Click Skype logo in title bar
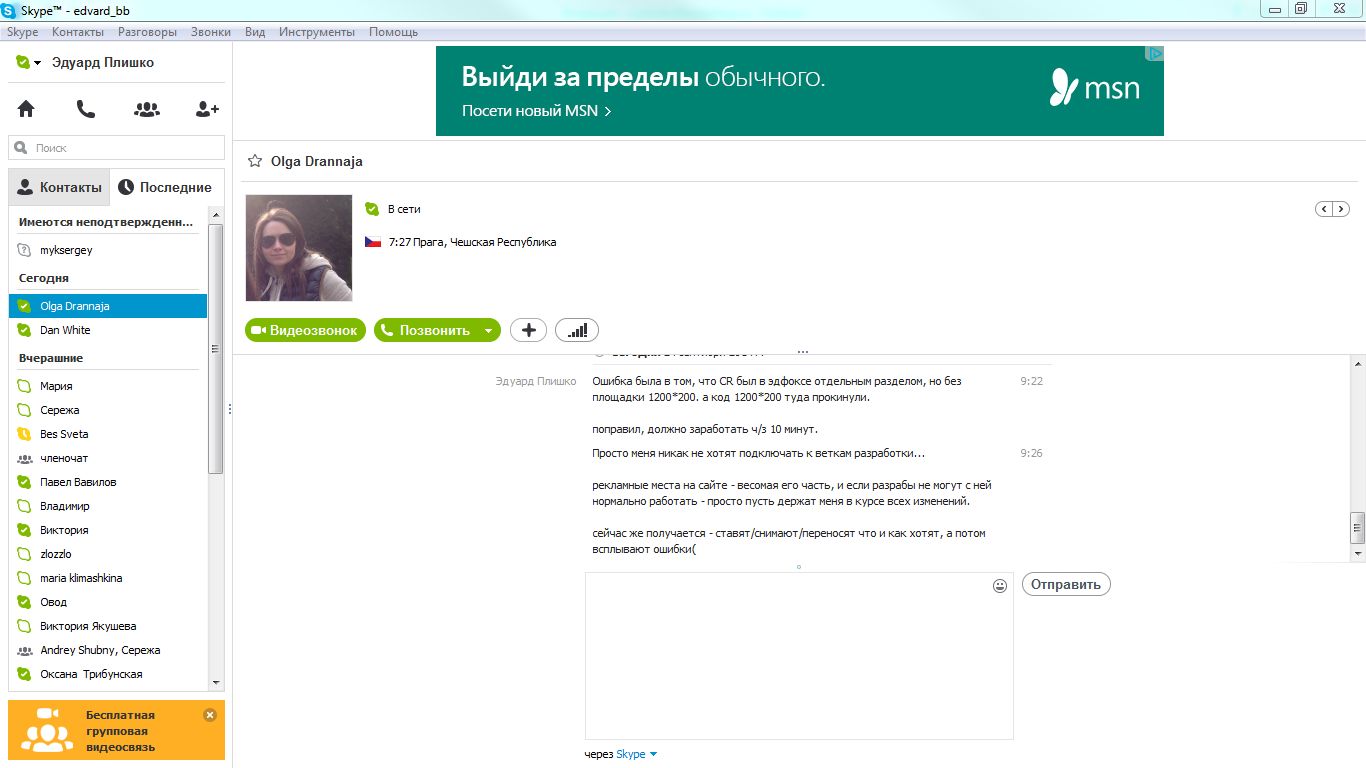Image resolution: width=1366 pixels, height=768 pixels. (8, 10)
